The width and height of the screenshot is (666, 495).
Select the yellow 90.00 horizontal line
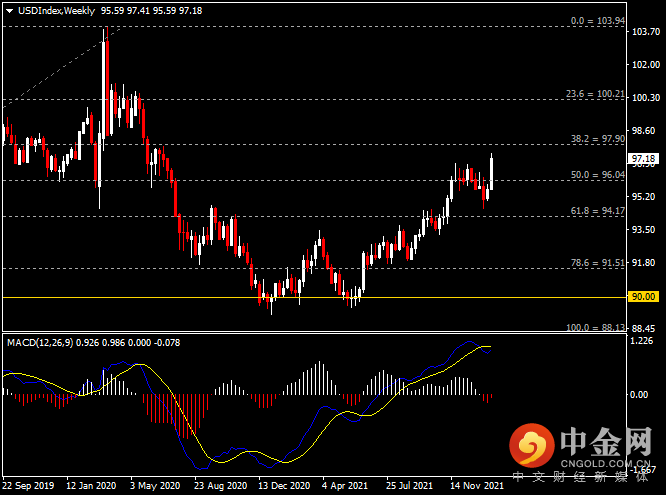click(x=314, y=297)
